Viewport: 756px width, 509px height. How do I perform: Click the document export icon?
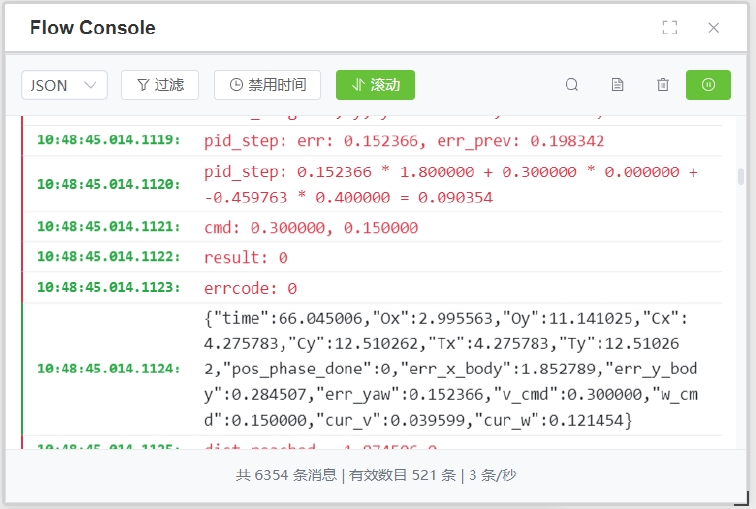[617, 85]
